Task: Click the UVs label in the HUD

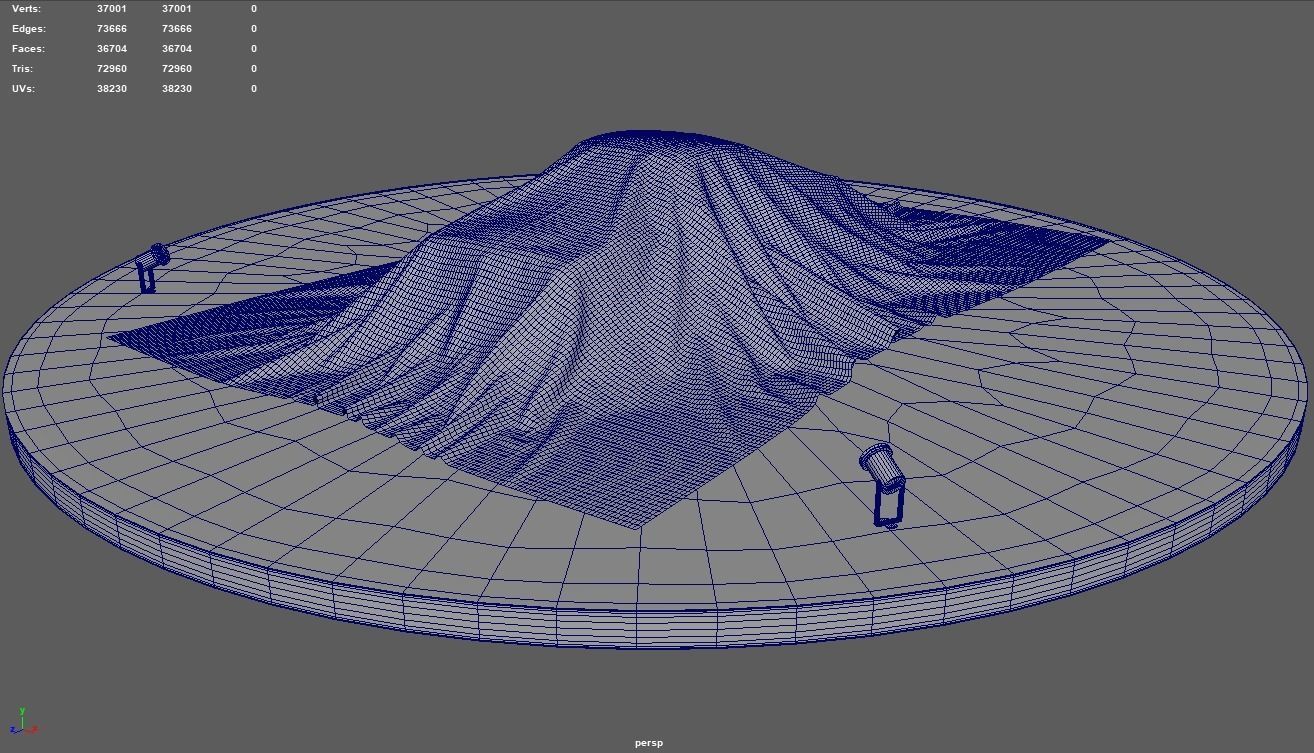Action: click(x=23, y=89)
